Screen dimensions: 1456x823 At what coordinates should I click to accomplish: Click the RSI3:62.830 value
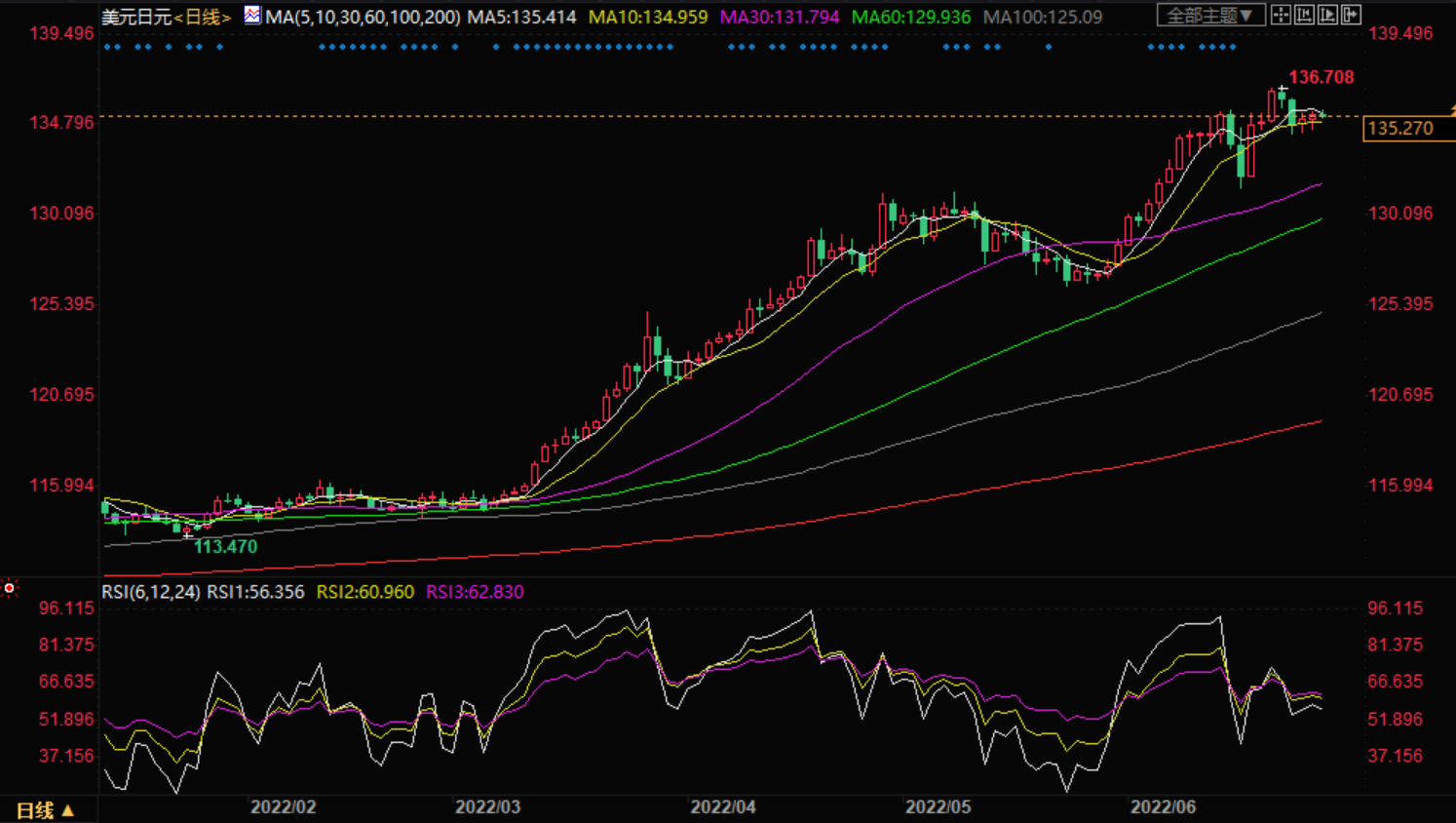[x=475, y=592]
